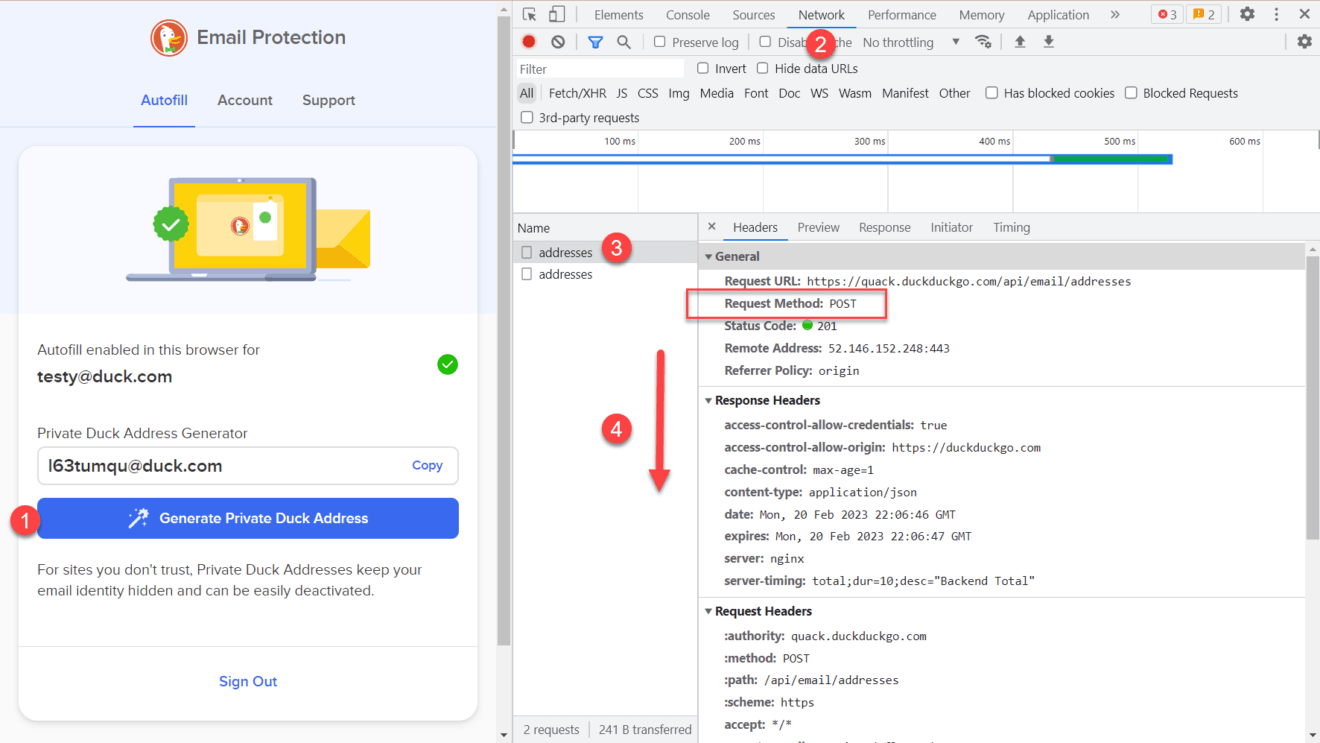Open the request Timing tab
This screenshot has height=743, width=1320.
(x=1011, y=227)
